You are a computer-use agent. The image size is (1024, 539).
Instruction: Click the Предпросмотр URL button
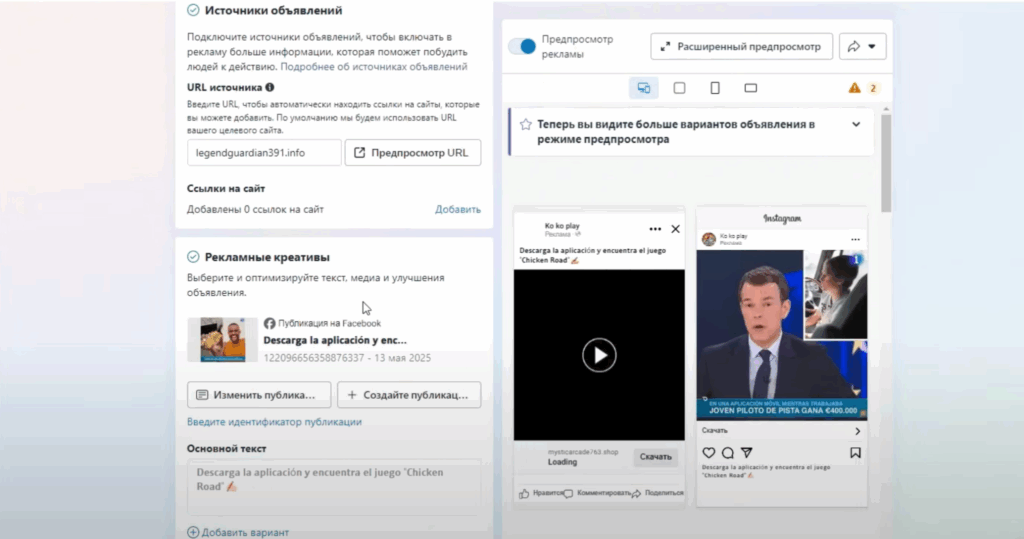(x=413, y=153)
